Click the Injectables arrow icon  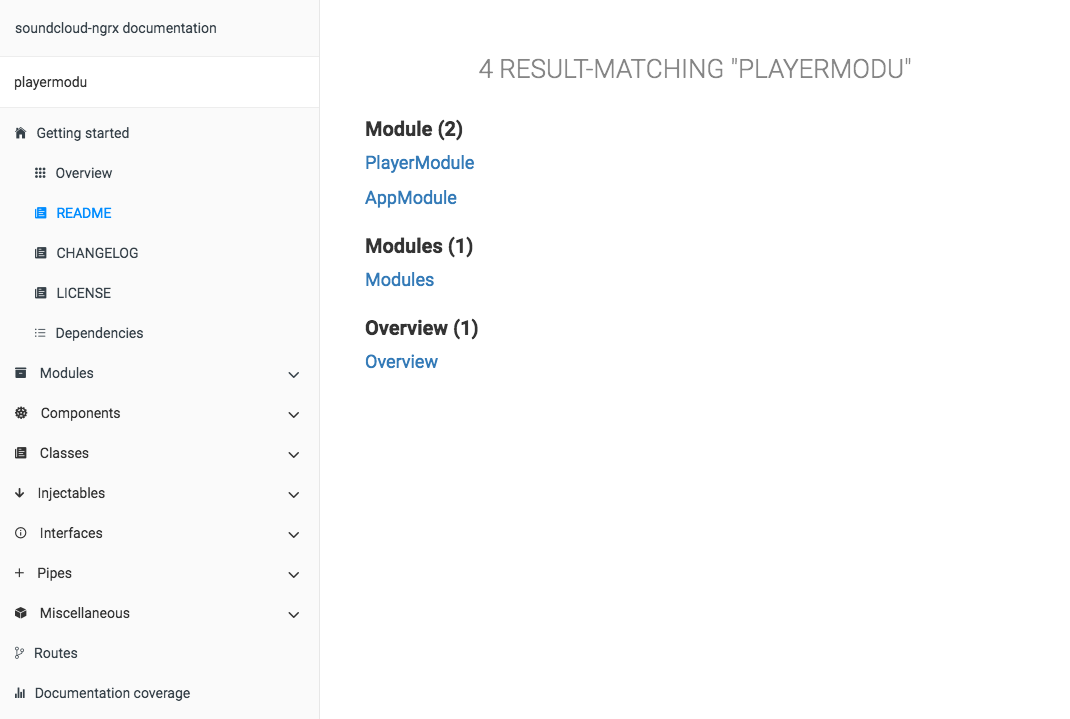coord(20,492)
